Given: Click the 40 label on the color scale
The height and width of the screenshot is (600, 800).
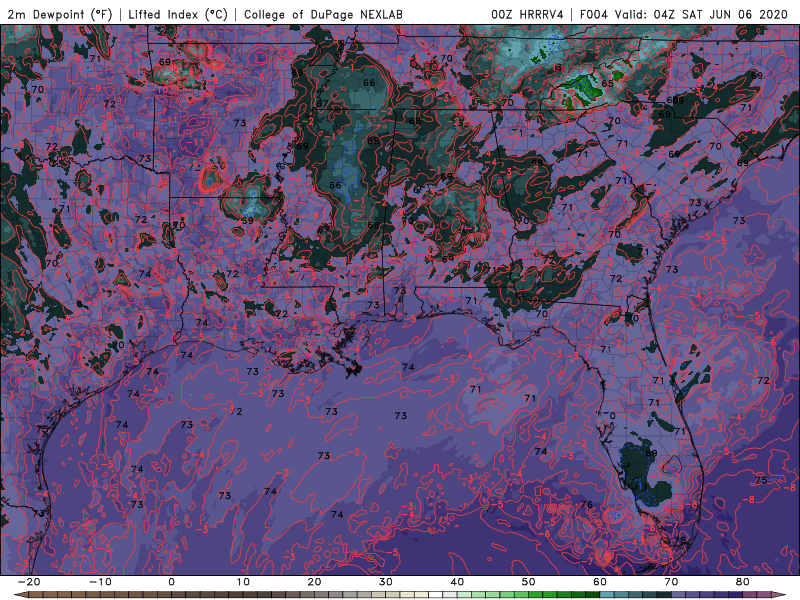Looking at the screenshot, I should tap(457, 582).
